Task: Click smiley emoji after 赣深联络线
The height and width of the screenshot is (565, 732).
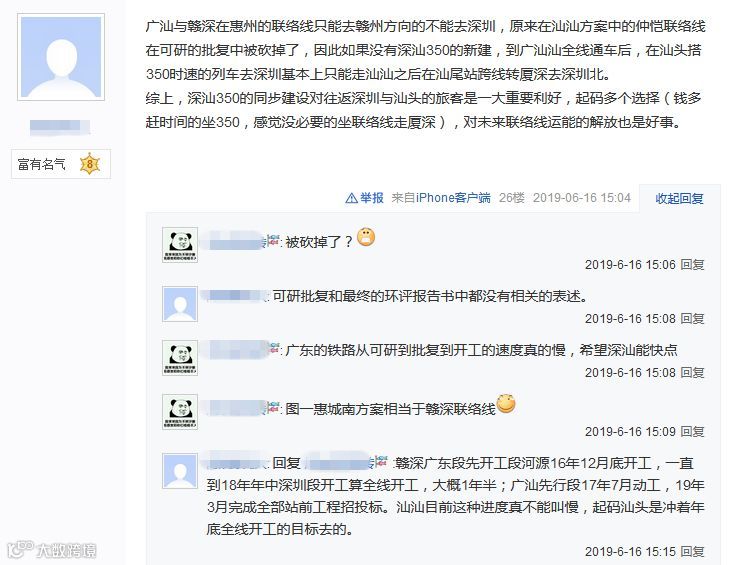Action: click(x=506, y=404)
